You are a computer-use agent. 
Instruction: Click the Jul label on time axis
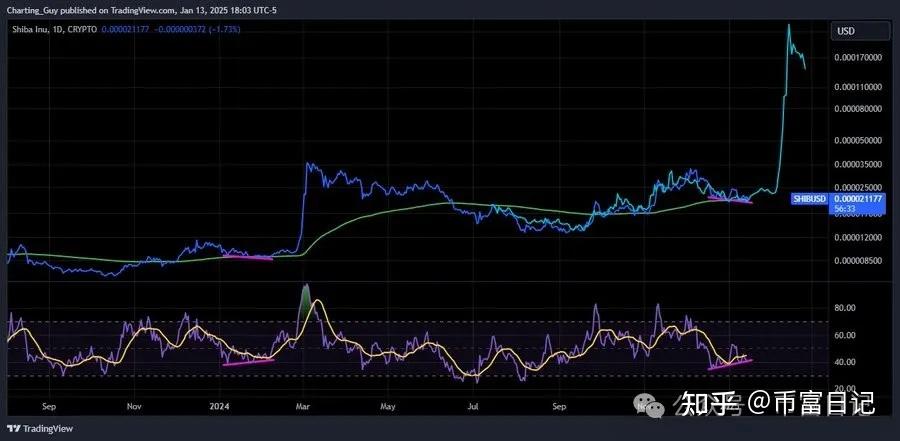(x=474, y=408)
